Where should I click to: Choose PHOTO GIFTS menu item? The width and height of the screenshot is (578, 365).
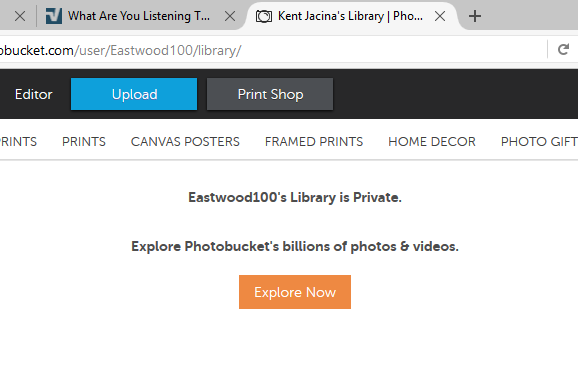pyautogui.click(x=539, y=142)
